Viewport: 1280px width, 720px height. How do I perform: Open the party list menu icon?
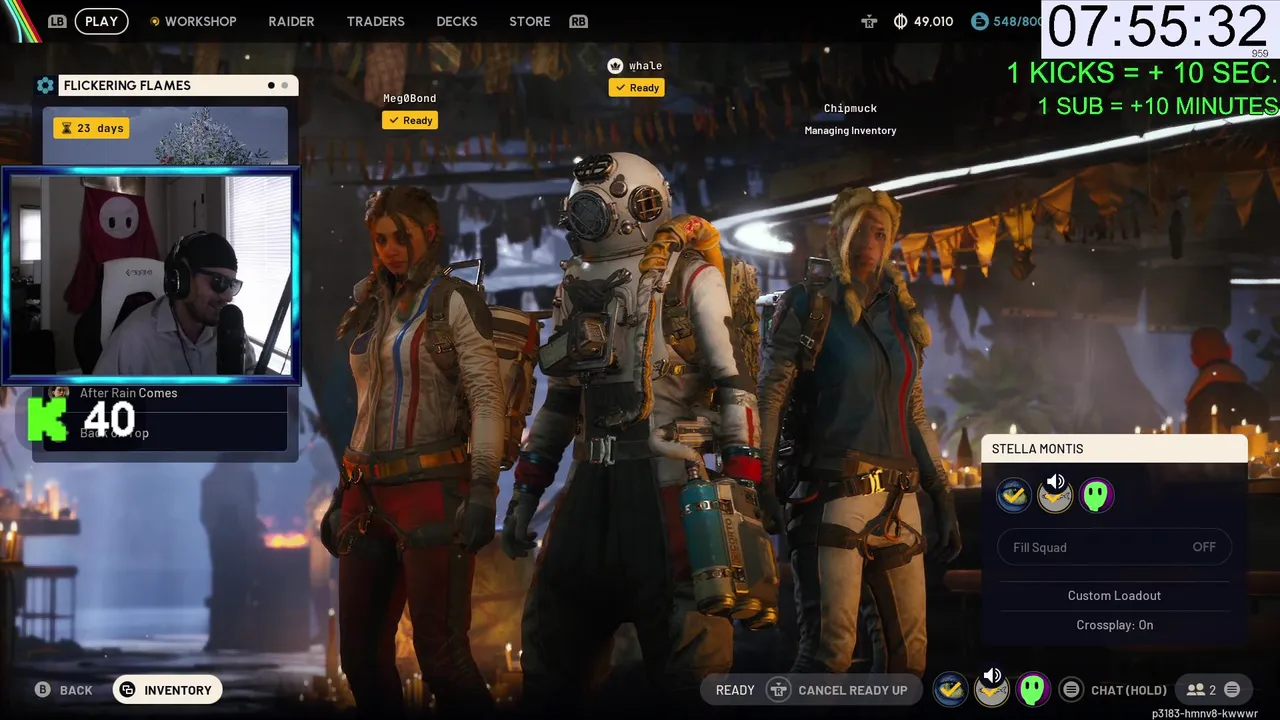(1232, 690)
